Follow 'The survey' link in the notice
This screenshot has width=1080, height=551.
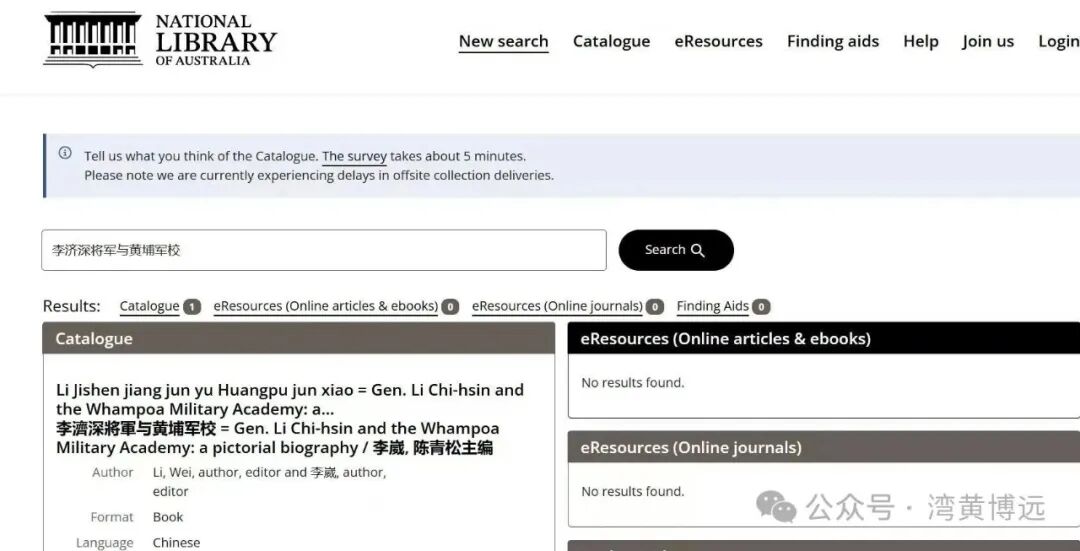(354, 156)
